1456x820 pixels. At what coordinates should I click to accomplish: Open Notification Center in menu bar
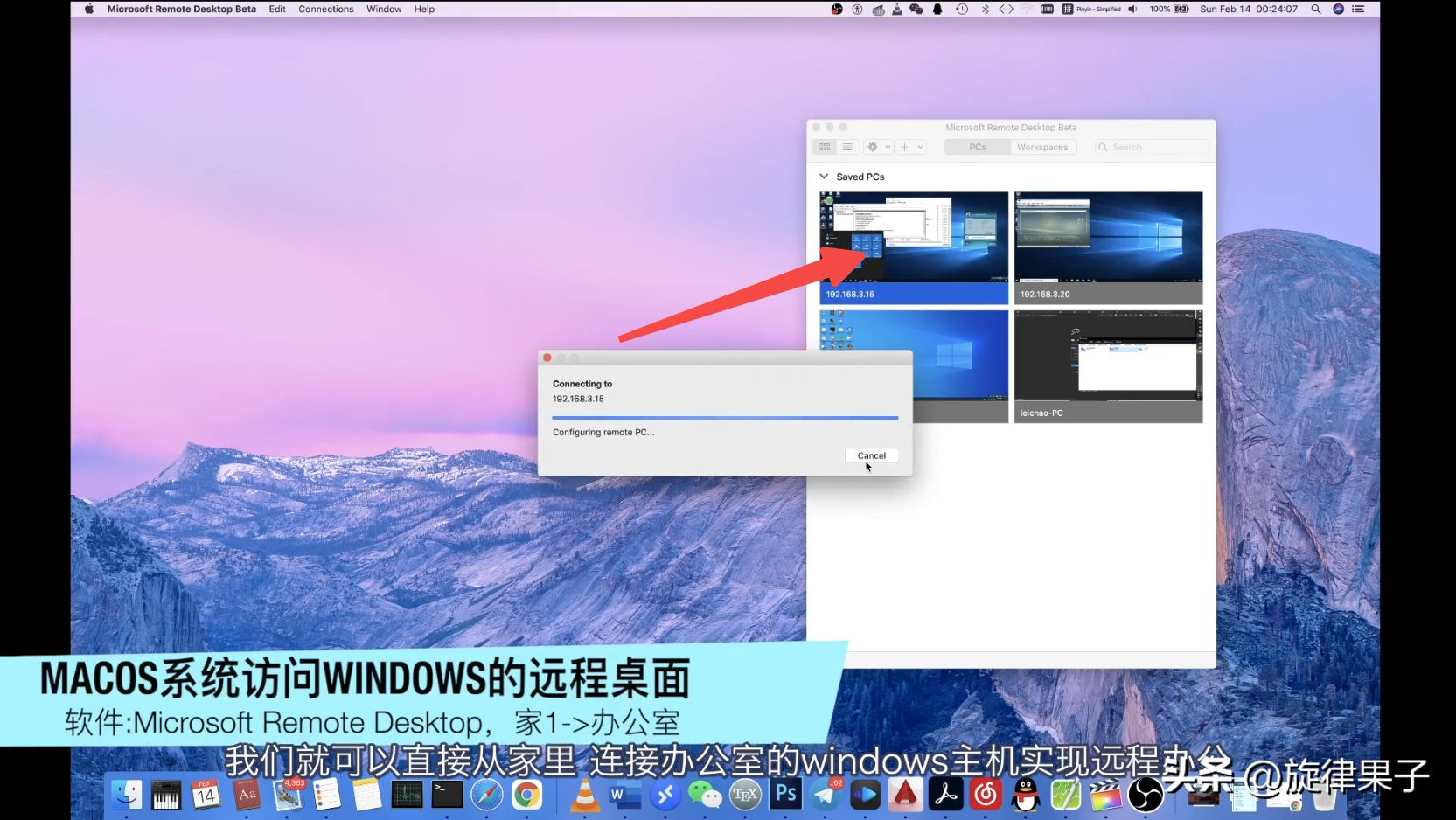click(x=1358, y=9)
